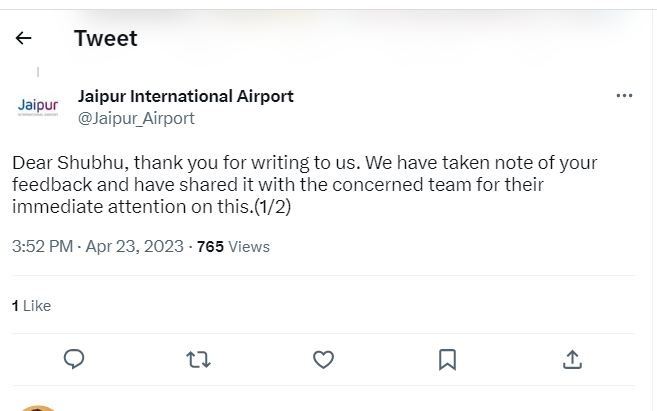657x411 pixels.
Task: View the 765 Views analytics
Action: pyautogui.click(x=233, y=246)
